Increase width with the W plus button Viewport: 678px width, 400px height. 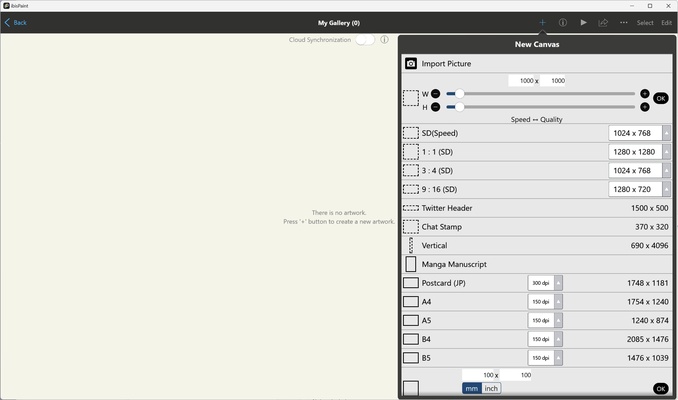644,93
